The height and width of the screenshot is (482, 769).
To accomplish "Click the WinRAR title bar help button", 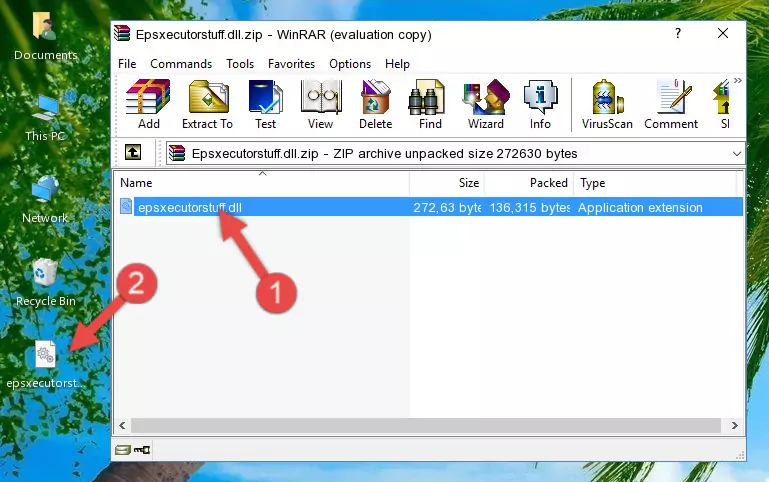I will coord(678,34).
